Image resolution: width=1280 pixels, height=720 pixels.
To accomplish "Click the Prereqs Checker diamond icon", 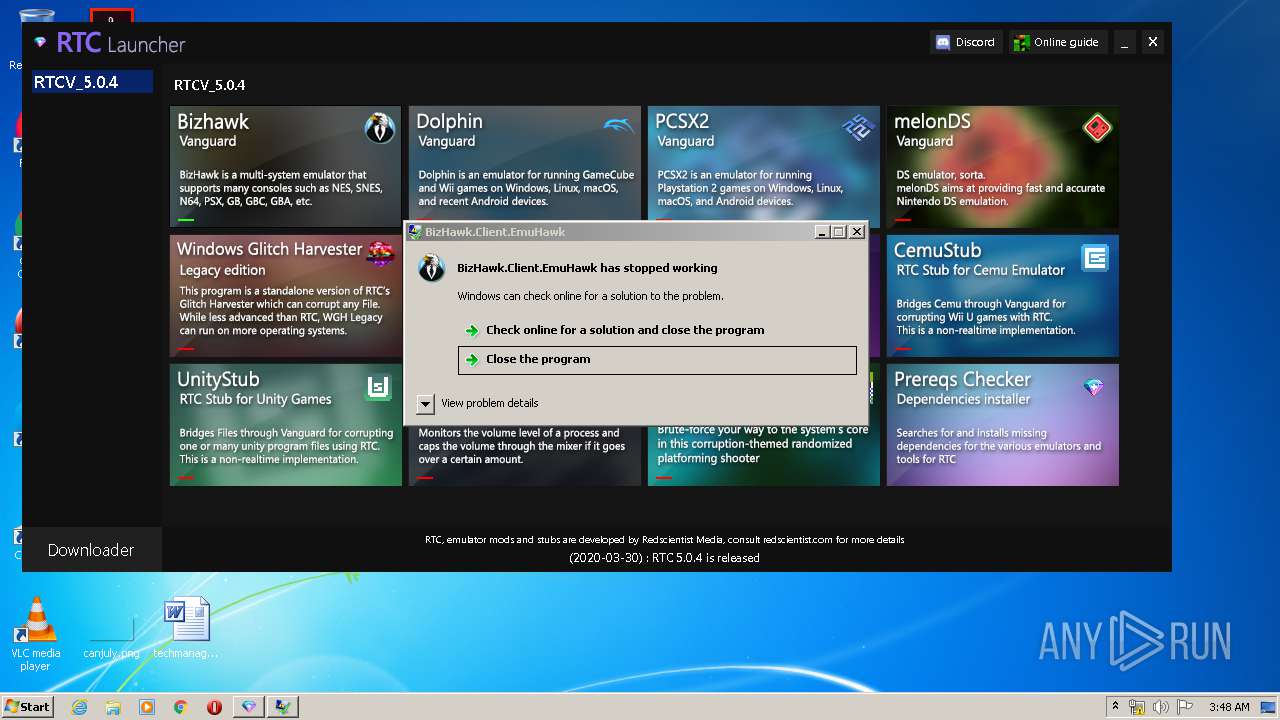I will coord(1094,387).
